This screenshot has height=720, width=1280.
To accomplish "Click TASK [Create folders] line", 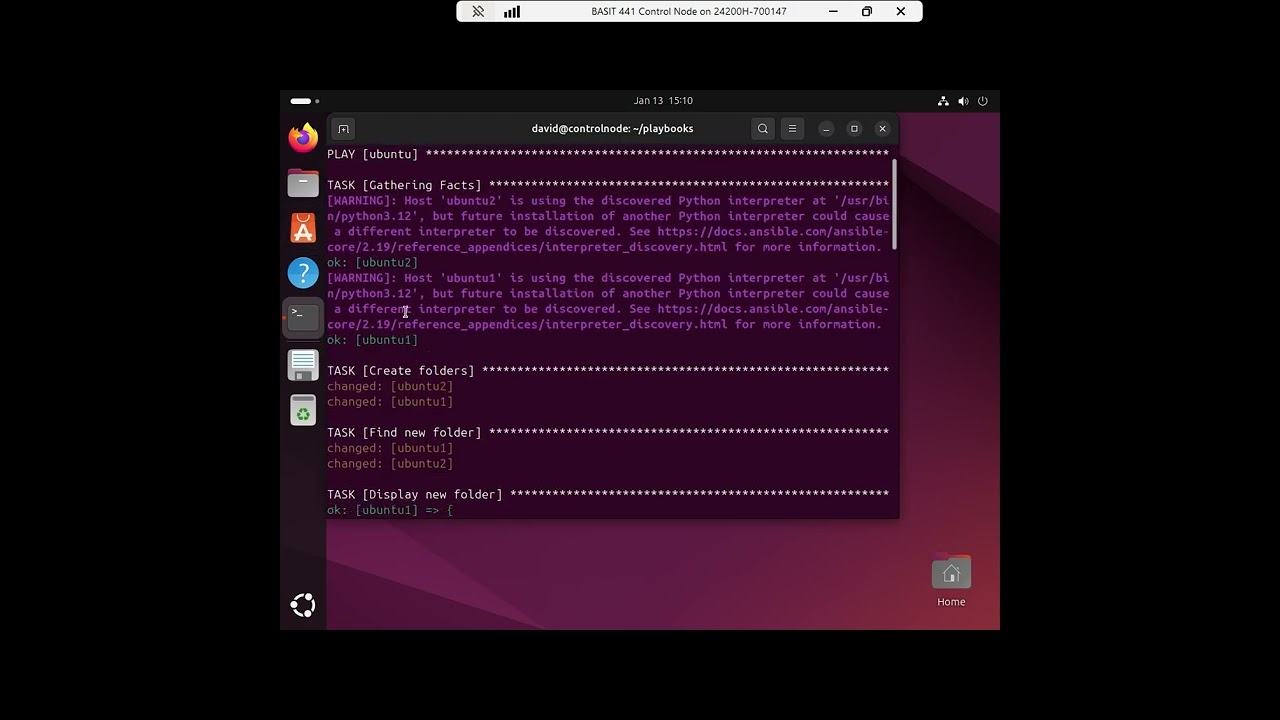I will [608, 371].
